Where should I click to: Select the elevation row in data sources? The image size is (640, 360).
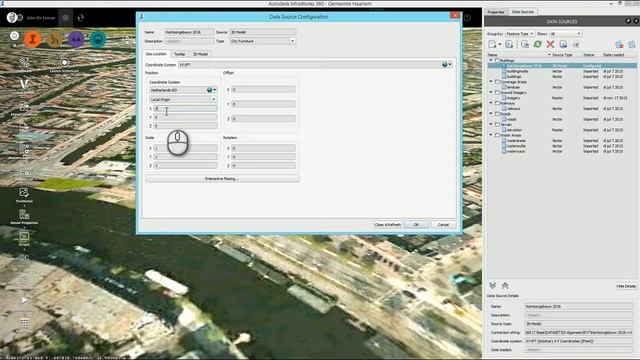pyautogui.click(x=562, y=130)
